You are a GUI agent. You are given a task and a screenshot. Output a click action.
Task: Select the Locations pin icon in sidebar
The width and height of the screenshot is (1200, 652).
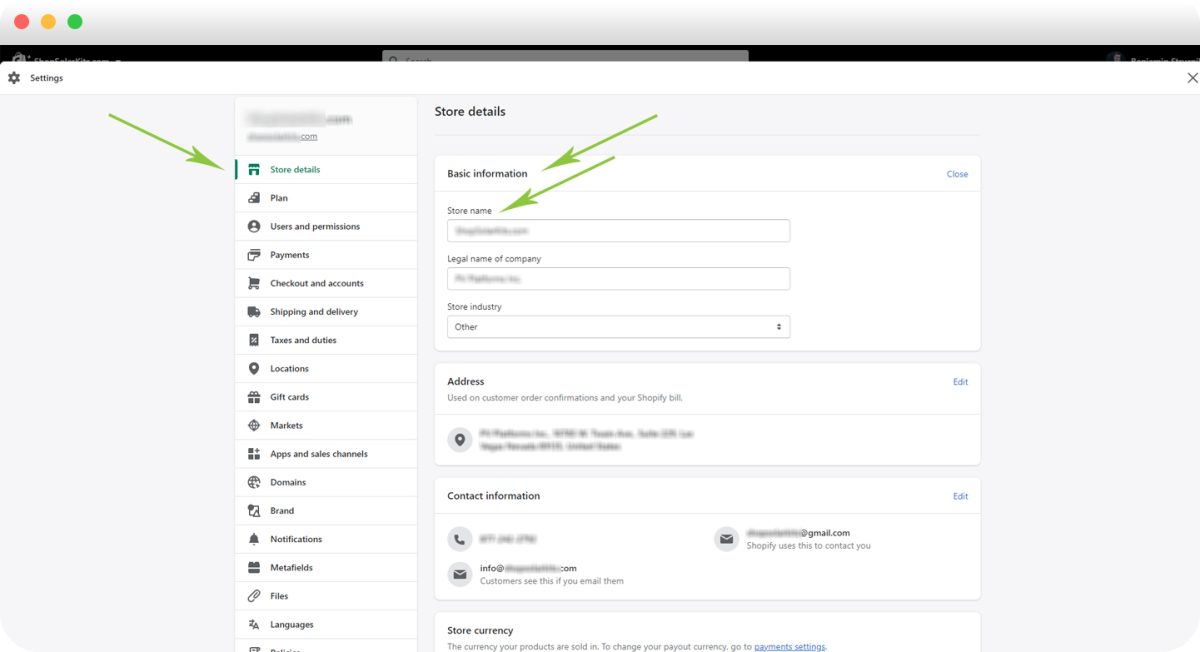point(256,368)
